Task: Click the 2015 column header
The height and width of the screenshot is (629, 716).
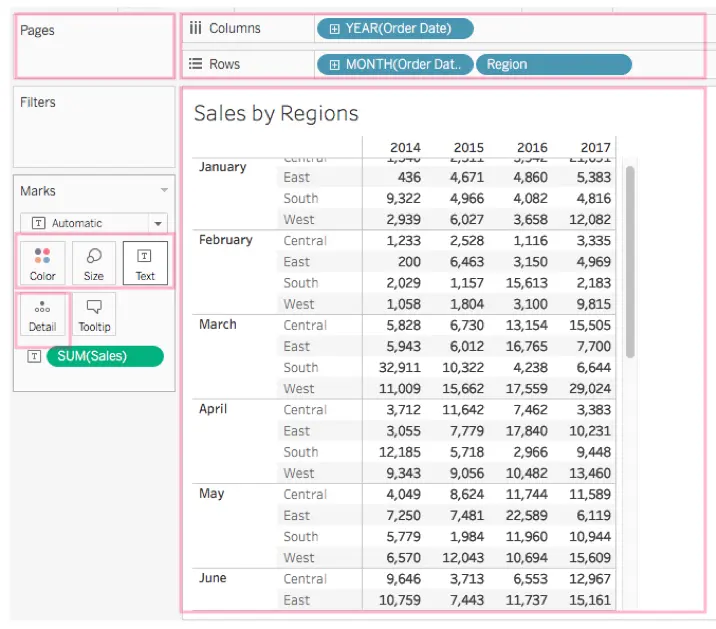Action: click(x=469, y=148)
